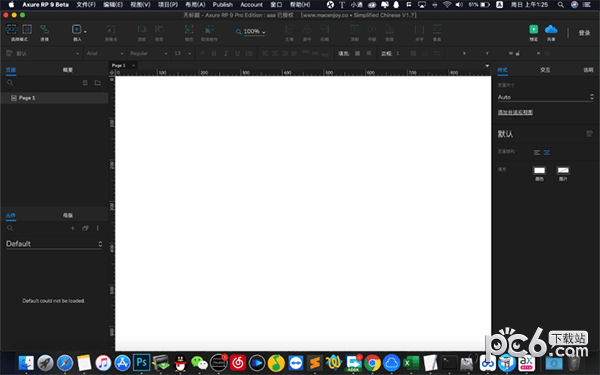Click the Send to Back icon

pos(159,29)
